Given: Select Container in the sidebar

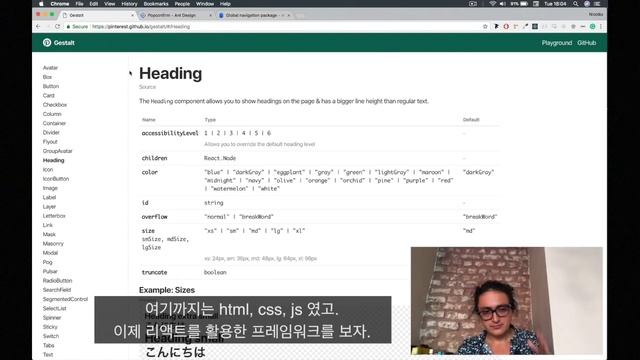Looking at the screenshot, I should coord(54,123).
